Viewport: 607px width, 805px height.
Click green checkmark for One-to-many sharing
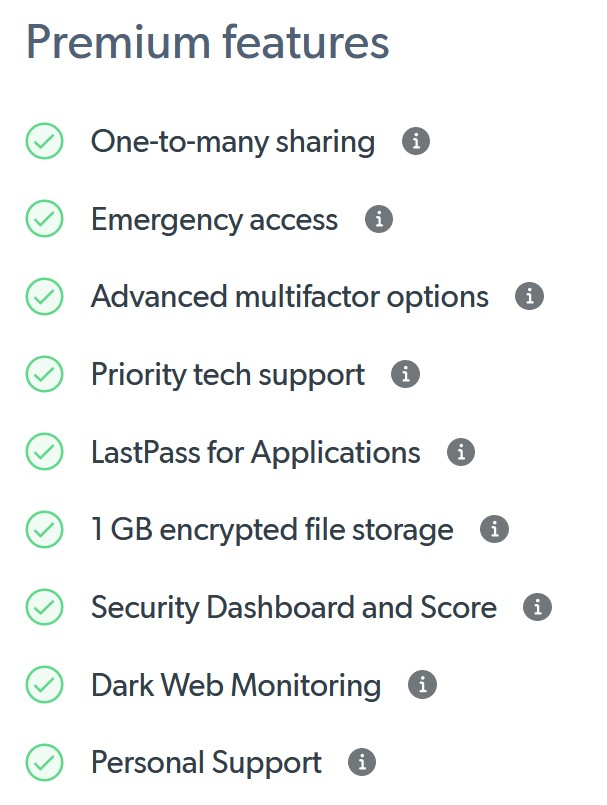pos(44,142)
